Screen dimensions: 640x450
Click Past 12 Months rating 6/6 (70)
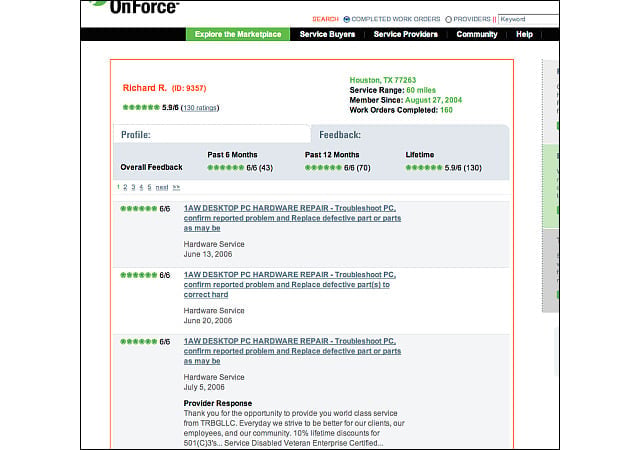click(338, 168)
